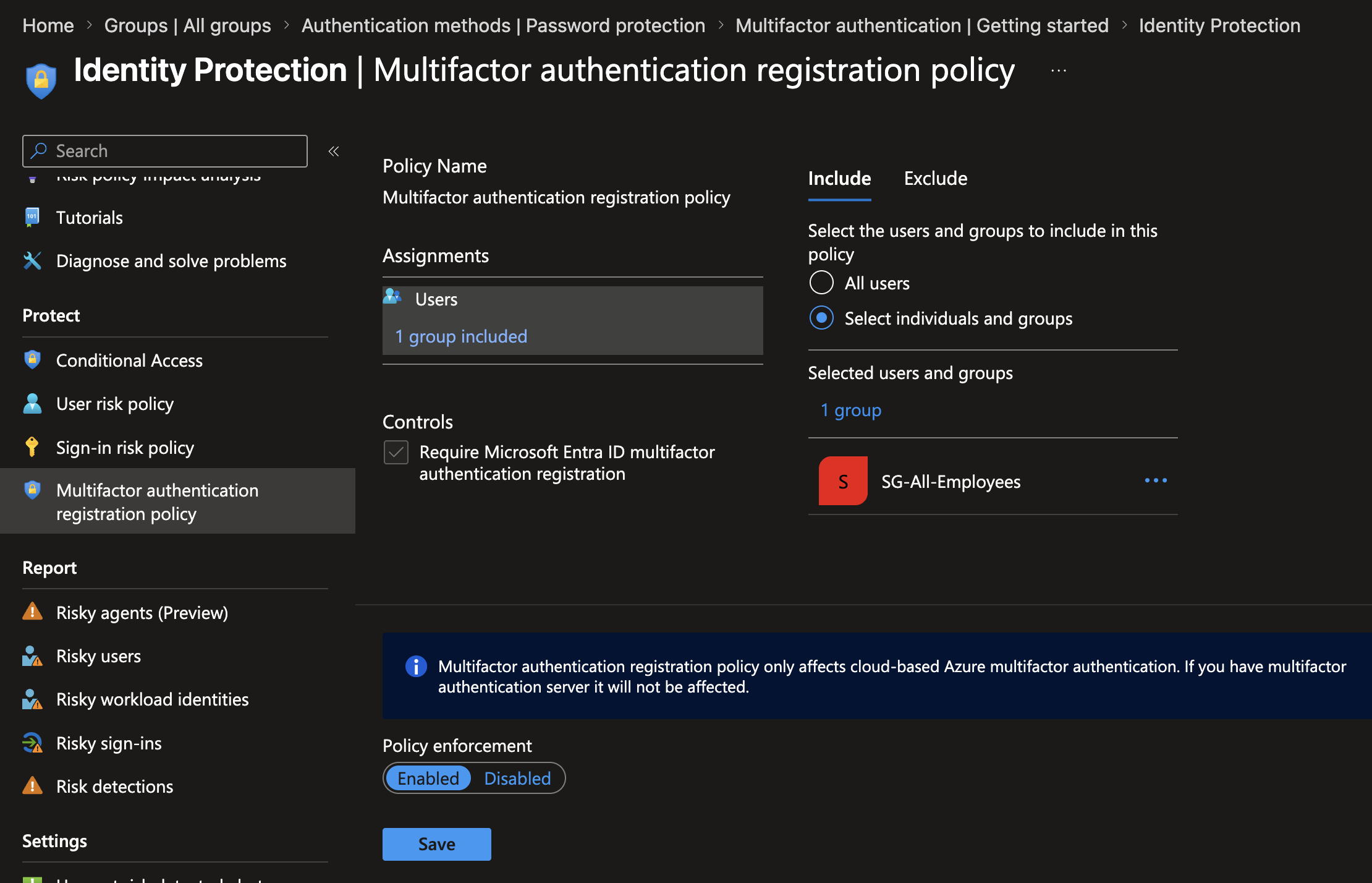
Task: Go to Authentication methods | Password protection breadcrumb
Action: tap(503, 25)
